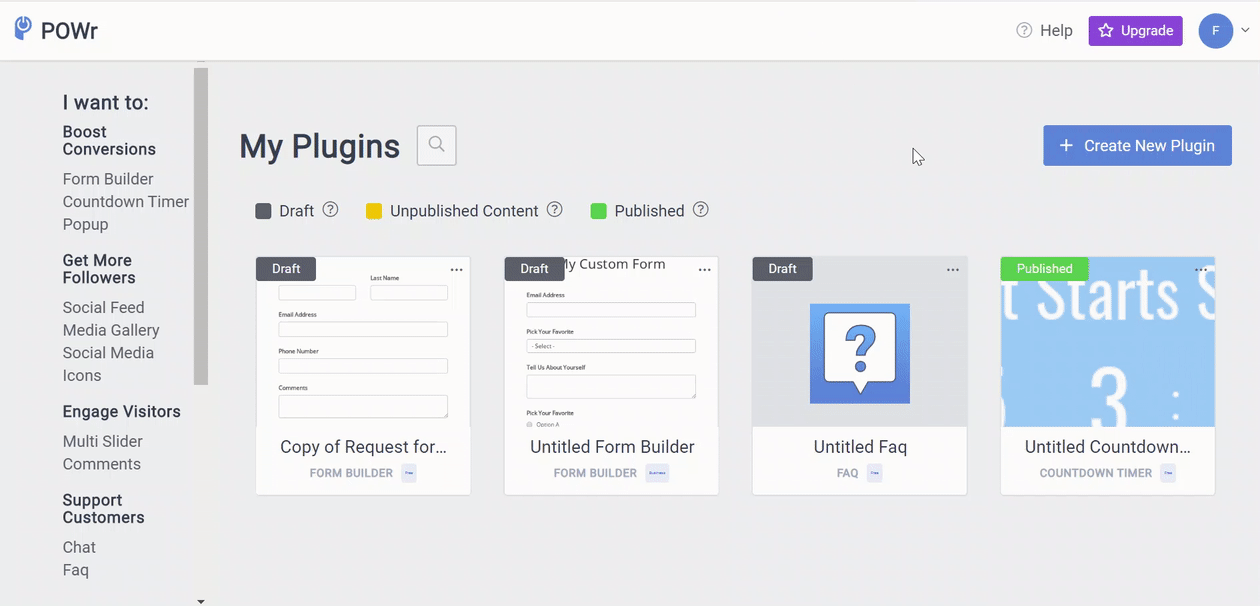Click the Free badge on Untitled Faq card
The height and width of the screenshot is (606, 1260).
(x=874, y=473)
